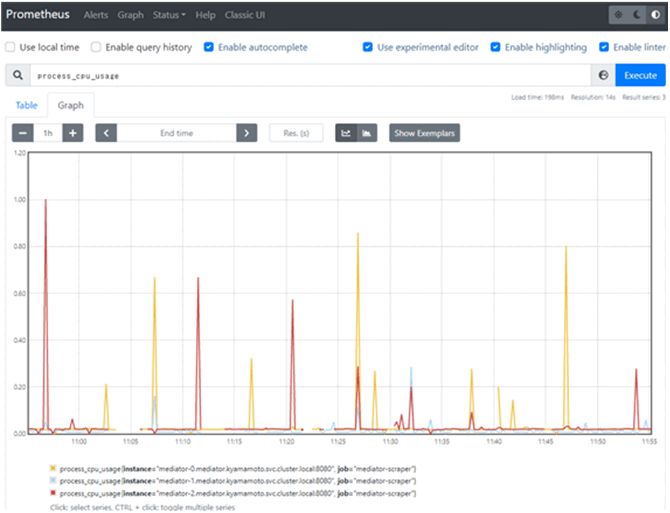Open the metrics explorer globe icon
This screenshot has width=670, height=513.
603,76
